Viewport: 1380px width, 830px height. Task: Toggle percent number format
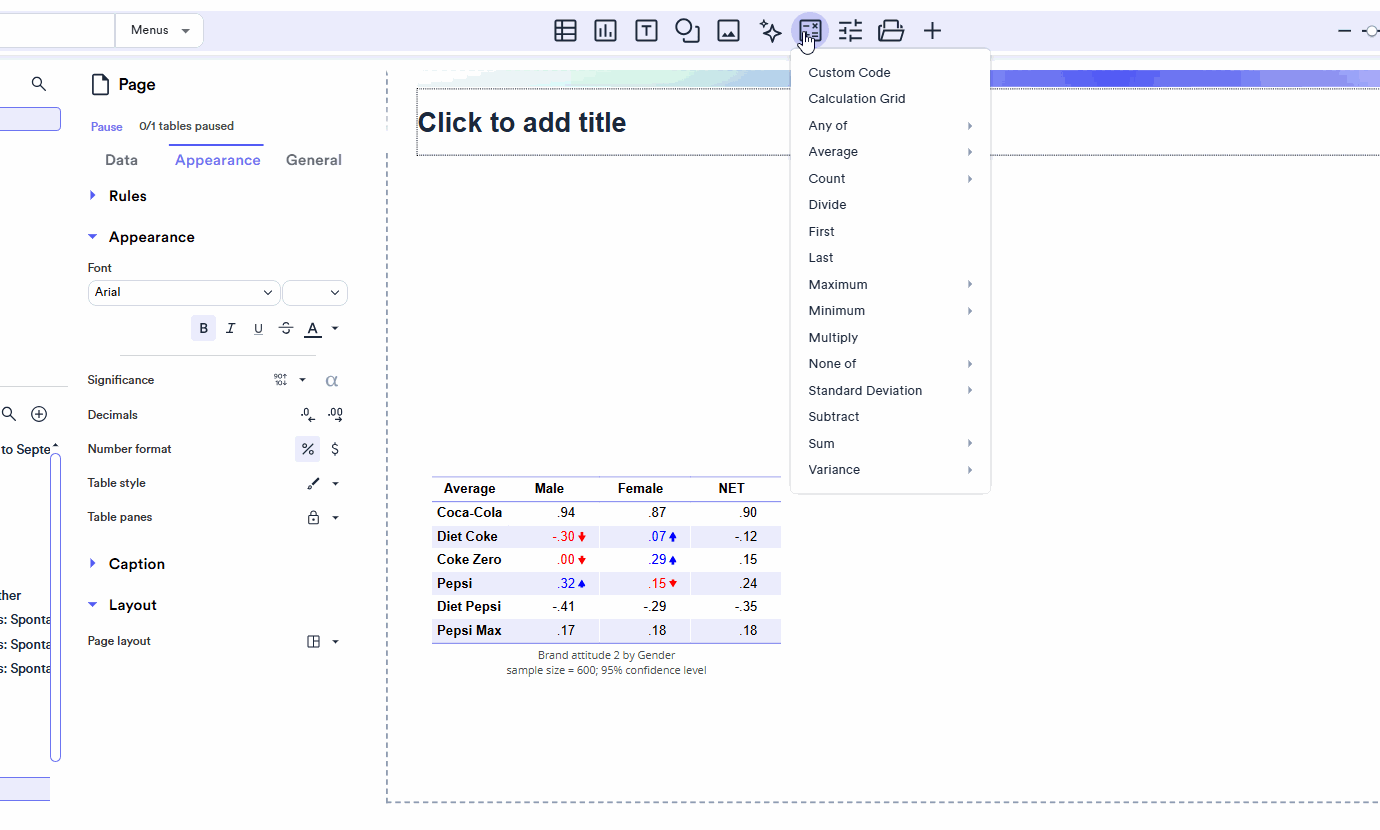click(307, 448)
